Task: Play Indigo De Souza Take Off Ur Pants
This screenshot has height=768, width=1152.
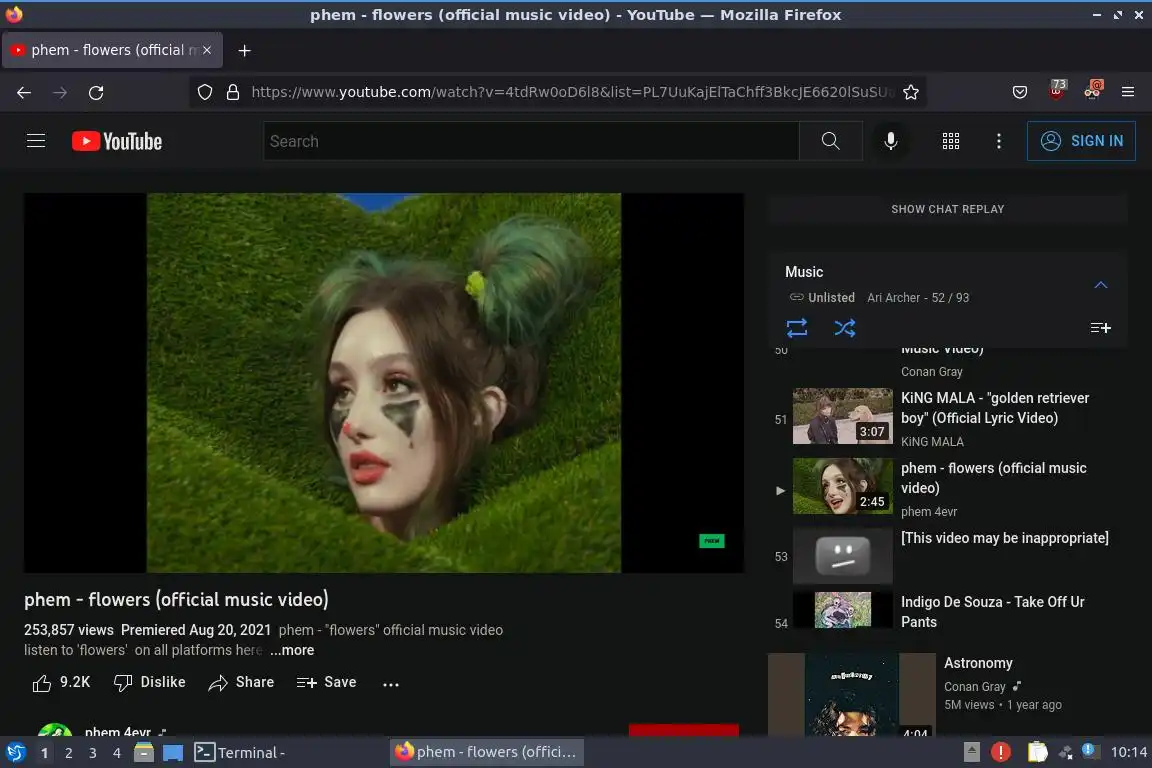Action: (x=948, y=611)
